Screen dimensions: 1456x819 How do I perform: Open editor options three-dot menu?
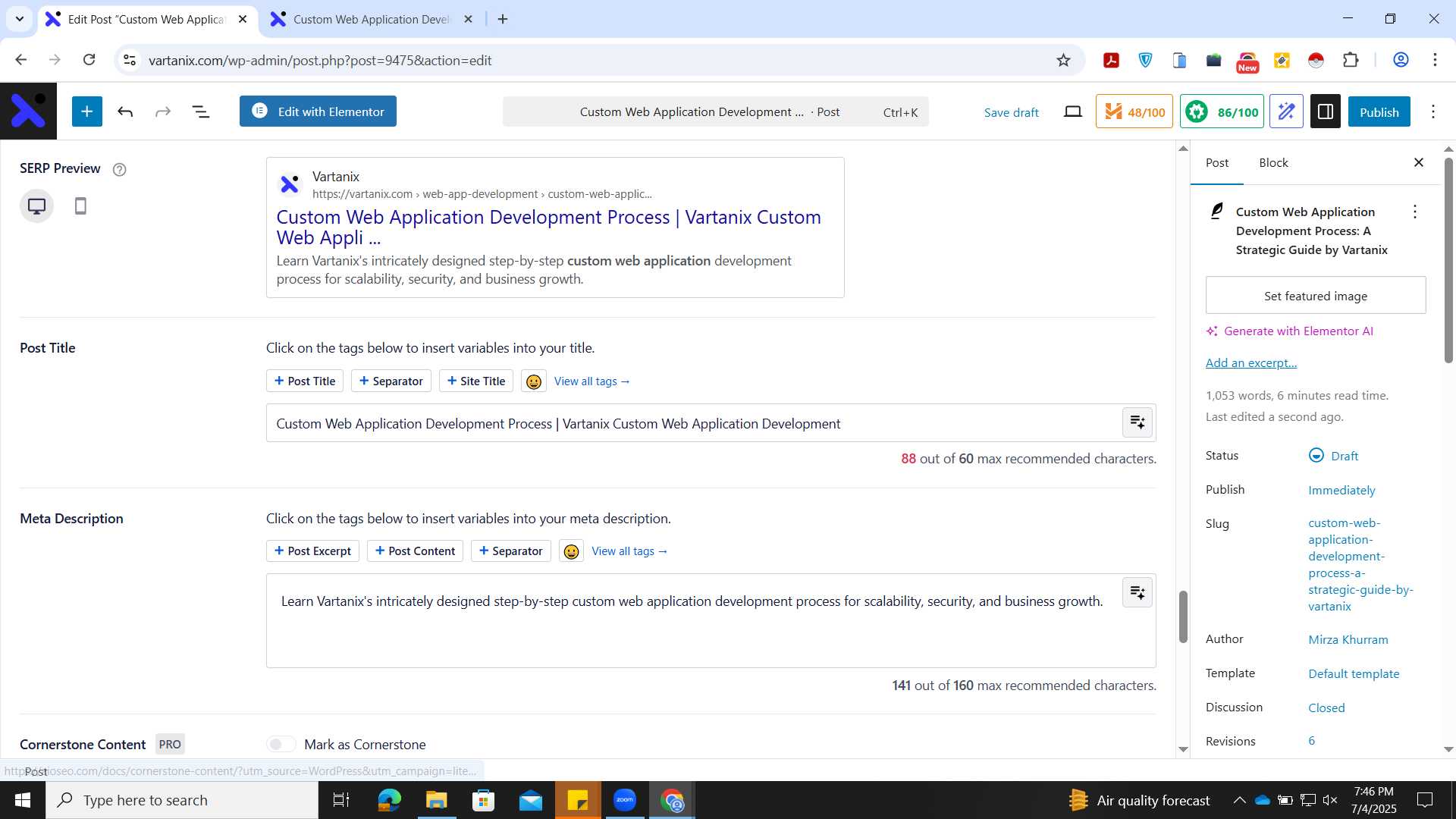[1432, 112]
